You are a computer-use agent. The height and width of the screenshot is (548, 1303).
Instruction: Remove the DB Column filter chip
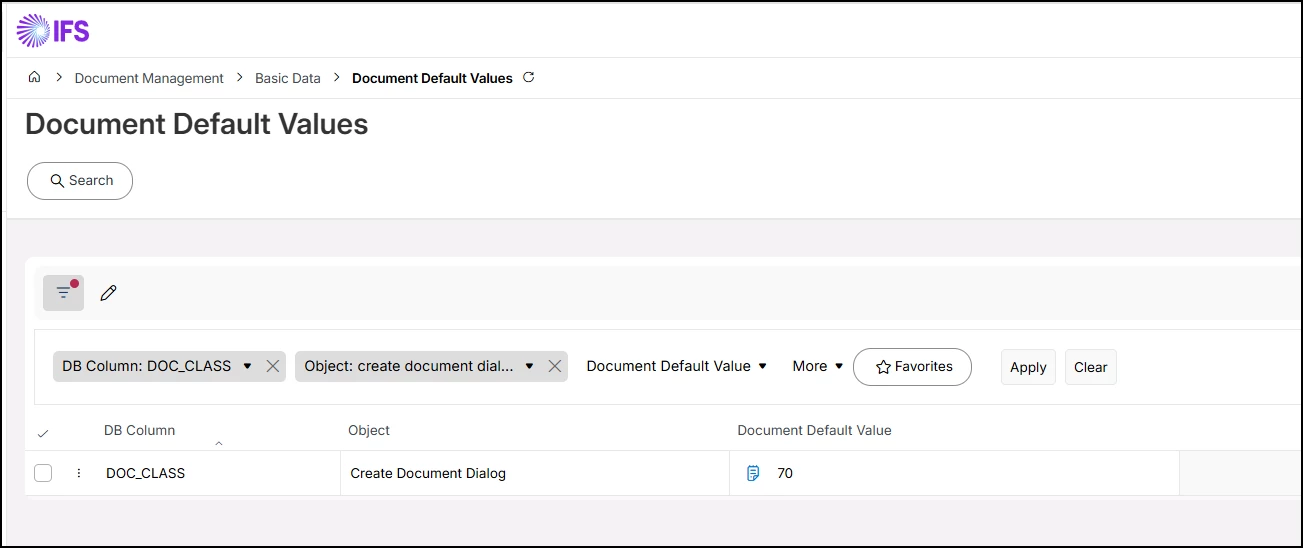point(272,367)
